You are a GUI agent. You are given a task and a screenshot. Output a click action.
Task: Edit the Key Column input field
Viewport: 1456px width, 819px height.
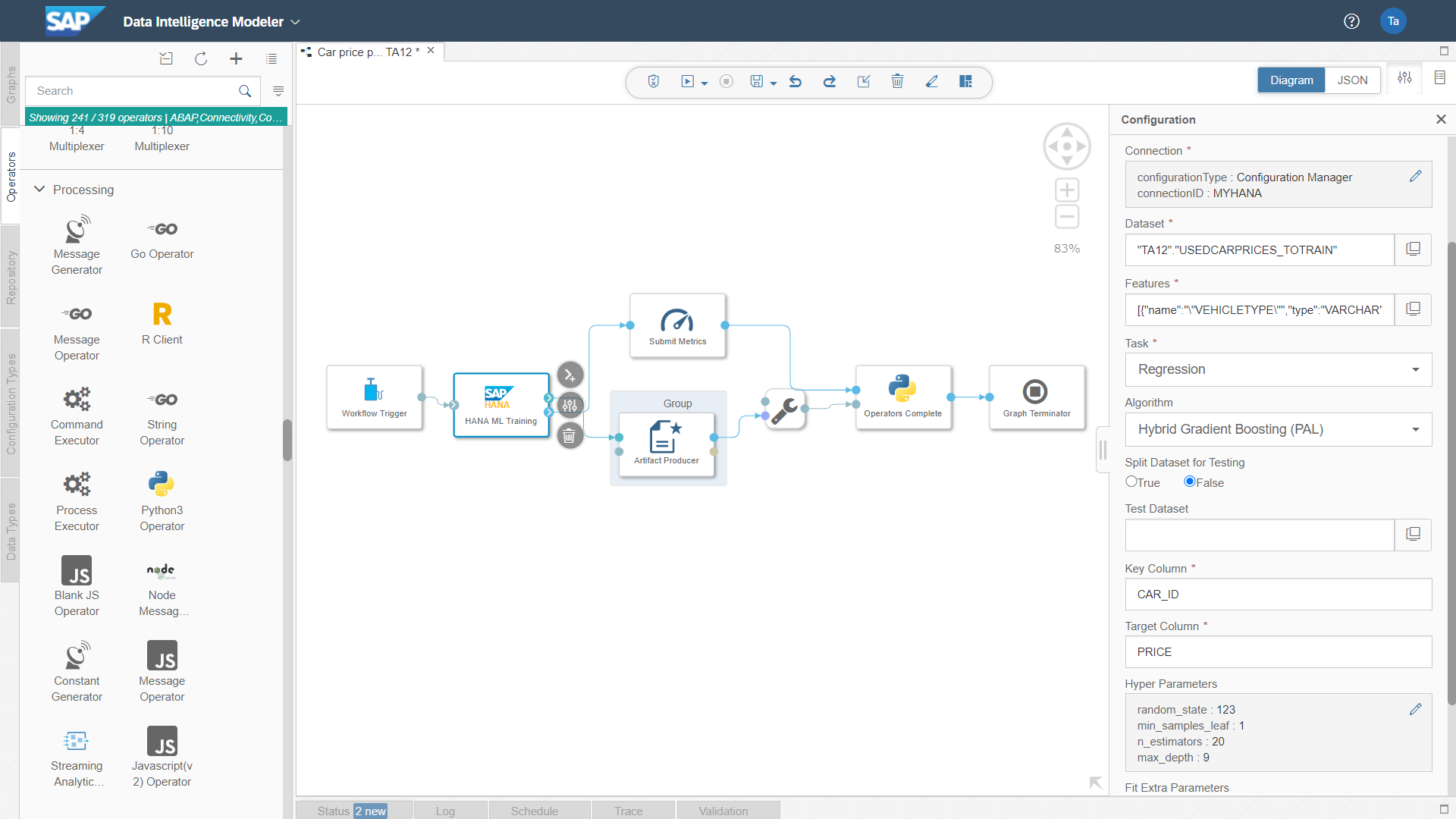pos(1278,594)
